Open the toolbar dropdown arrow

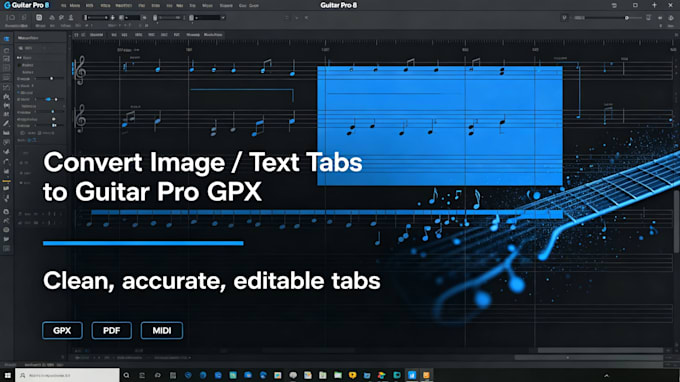tap(223, 18)
